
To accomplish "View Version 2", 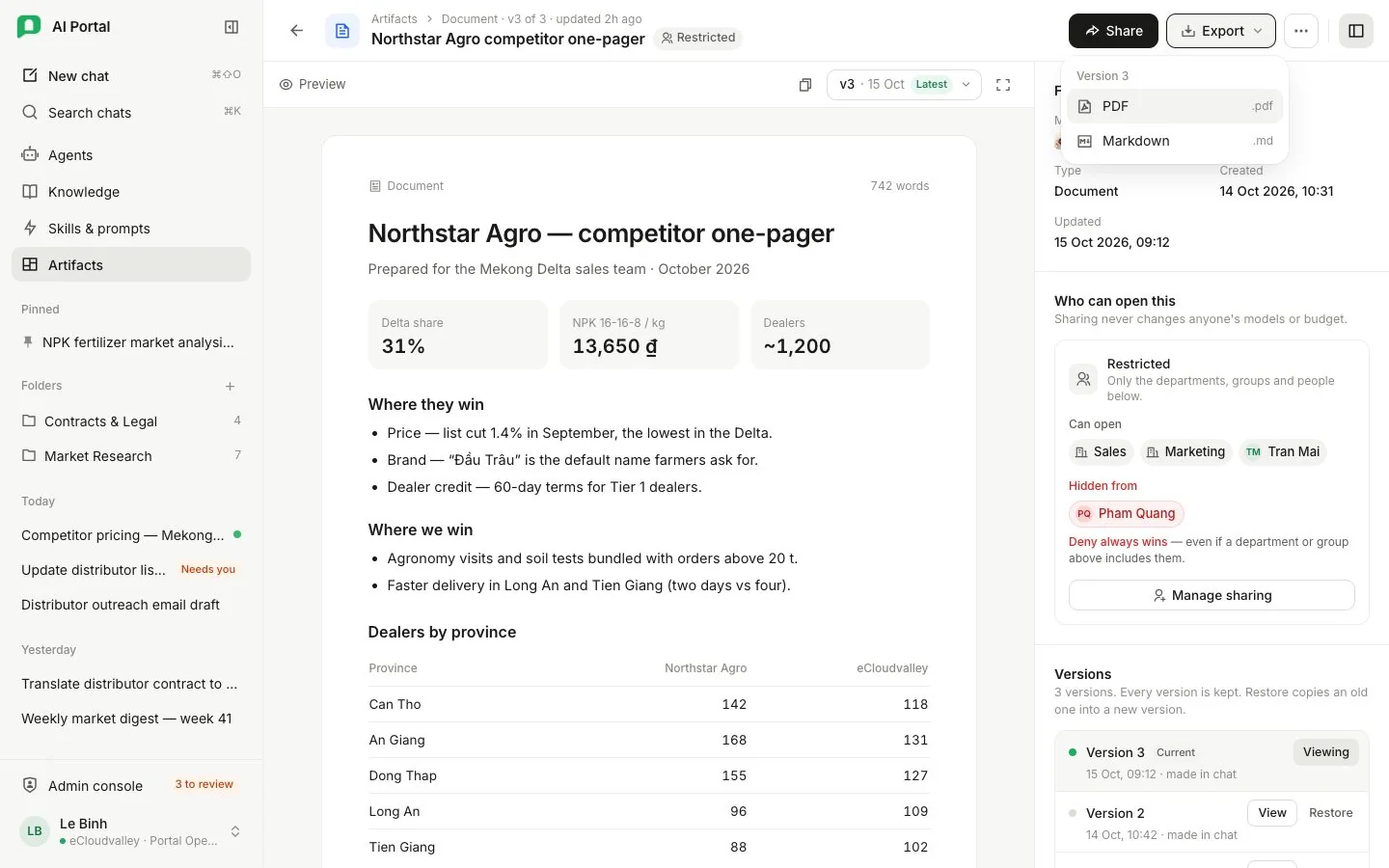I will [x=1271, y=813].
